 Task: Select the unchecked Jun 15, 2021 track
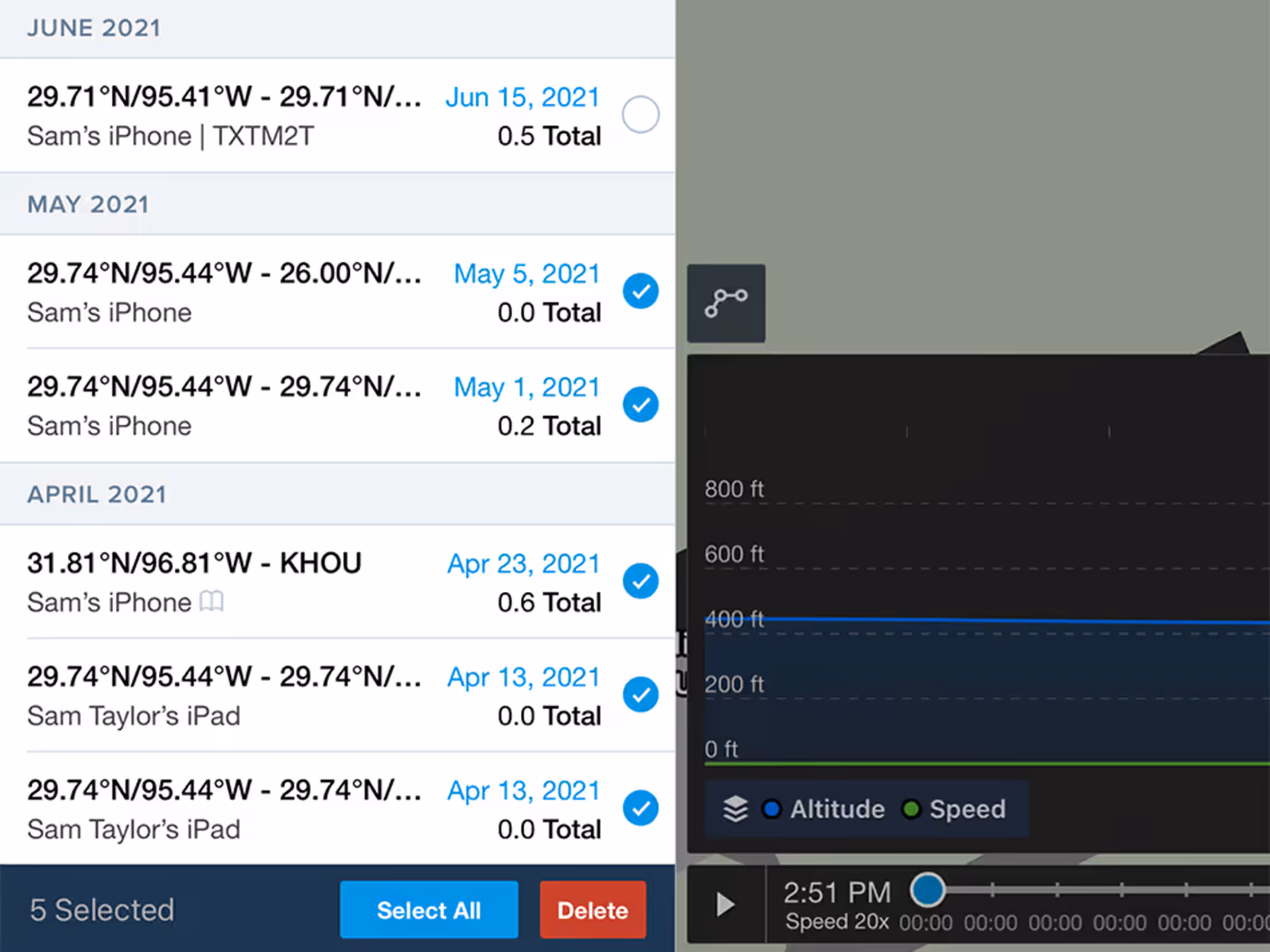(x=640, y=115)
